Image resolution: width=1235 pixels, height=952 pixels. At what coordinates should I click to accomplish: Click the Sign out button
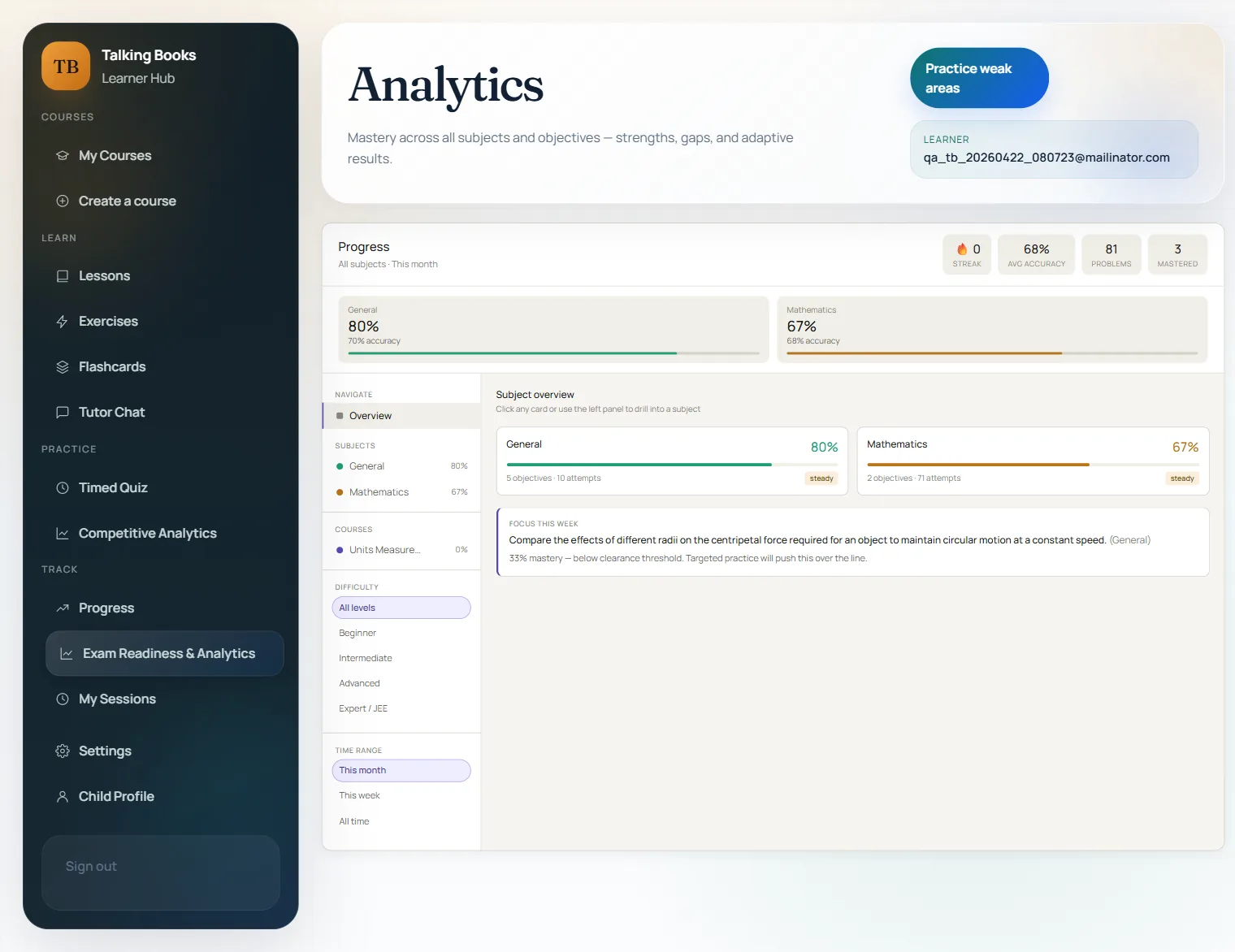161,872
